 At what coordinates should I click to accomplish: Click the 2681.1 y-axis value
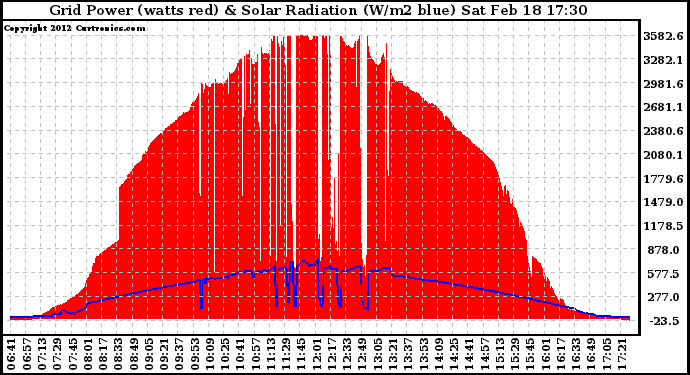coord(663,108)
